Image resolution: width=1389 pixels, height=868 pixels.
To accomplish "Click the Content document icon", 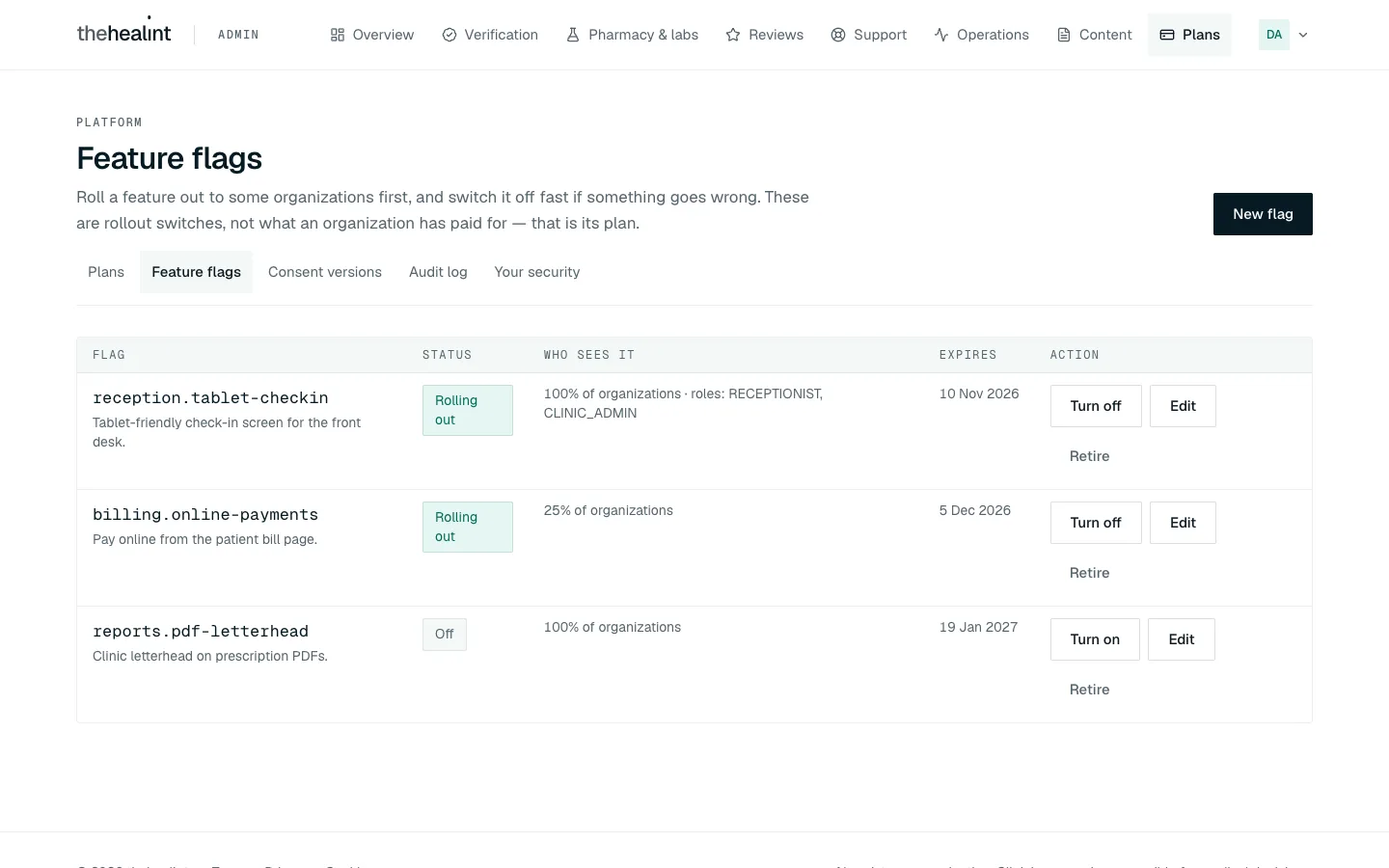I will pyautogui.click(x=1064, y=35).
